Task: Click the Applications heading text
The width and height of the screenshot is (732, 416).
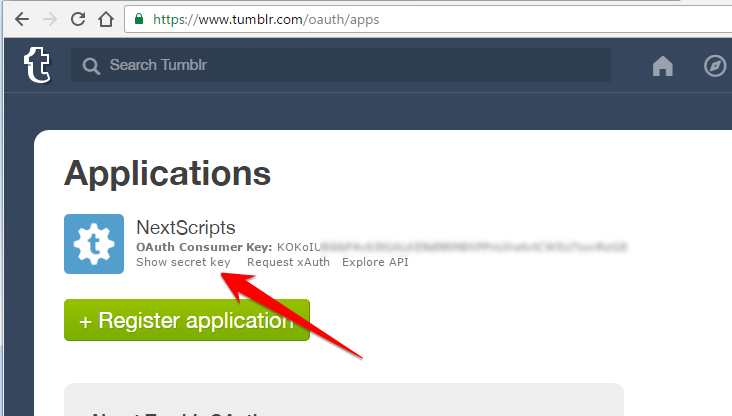Action: (167, 174)
